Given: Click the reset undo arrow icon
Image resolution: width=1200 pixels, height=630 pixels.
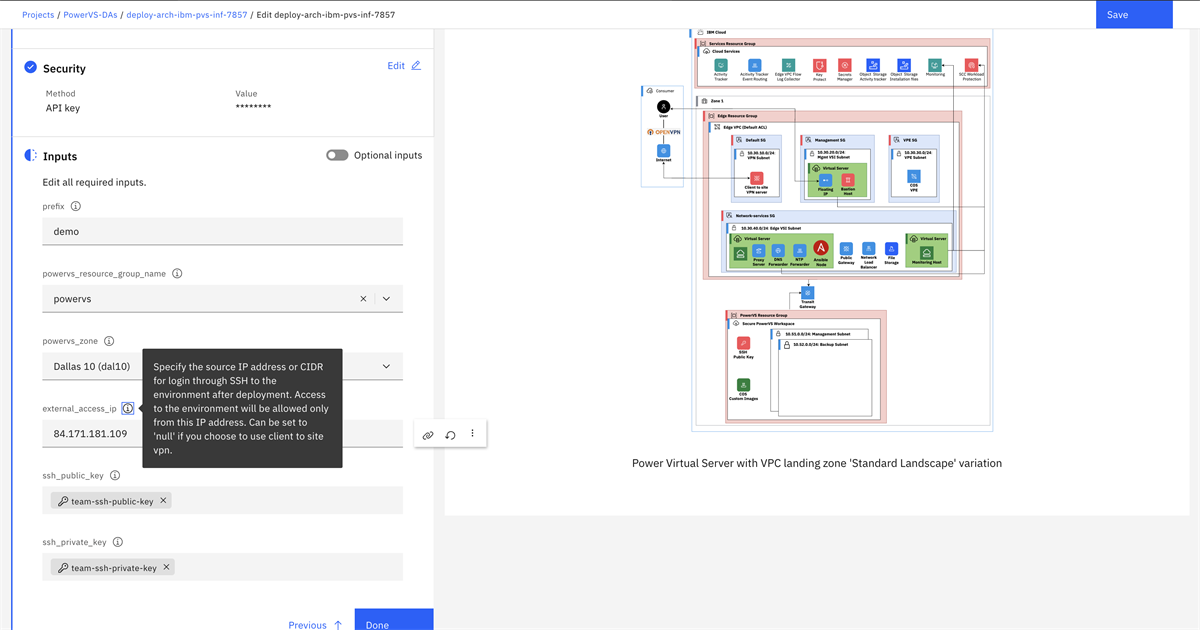Looking at the screenshot, I should [x=450, y=435].
